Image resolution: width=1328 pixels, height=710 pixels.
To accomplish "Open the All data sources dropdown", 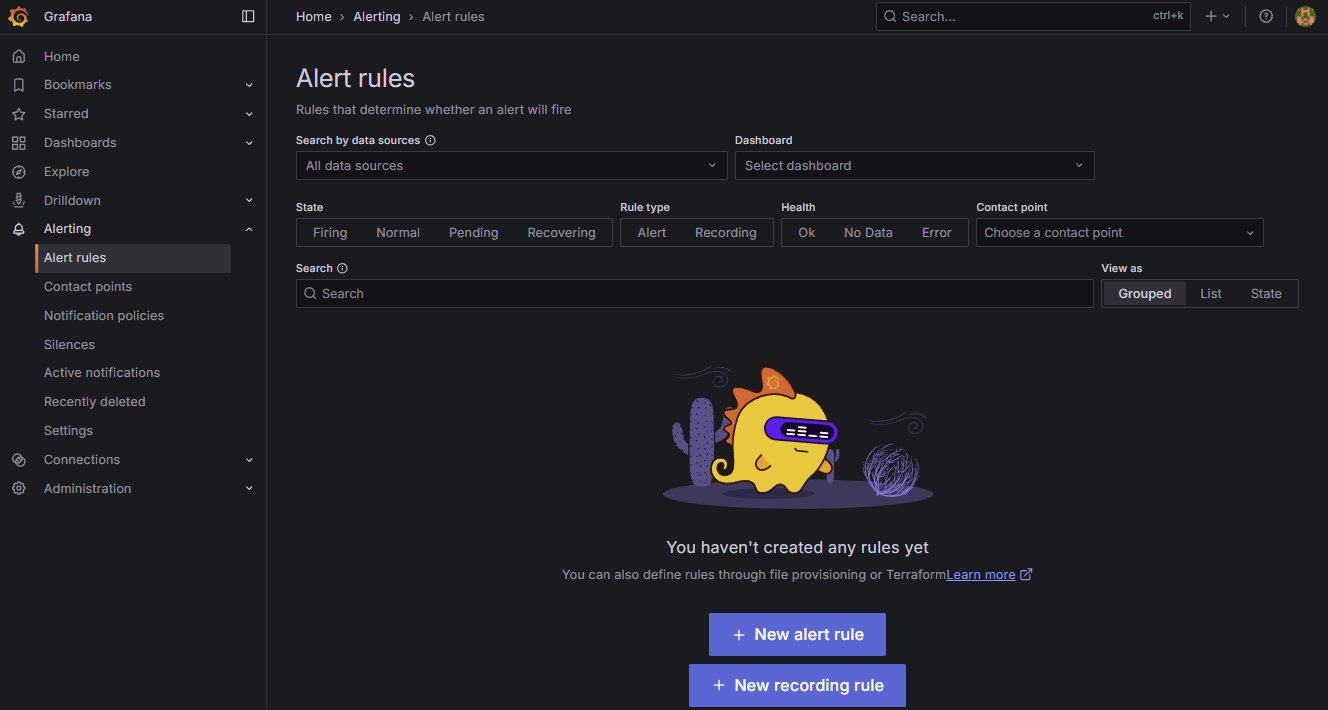I will pos(511,166).
